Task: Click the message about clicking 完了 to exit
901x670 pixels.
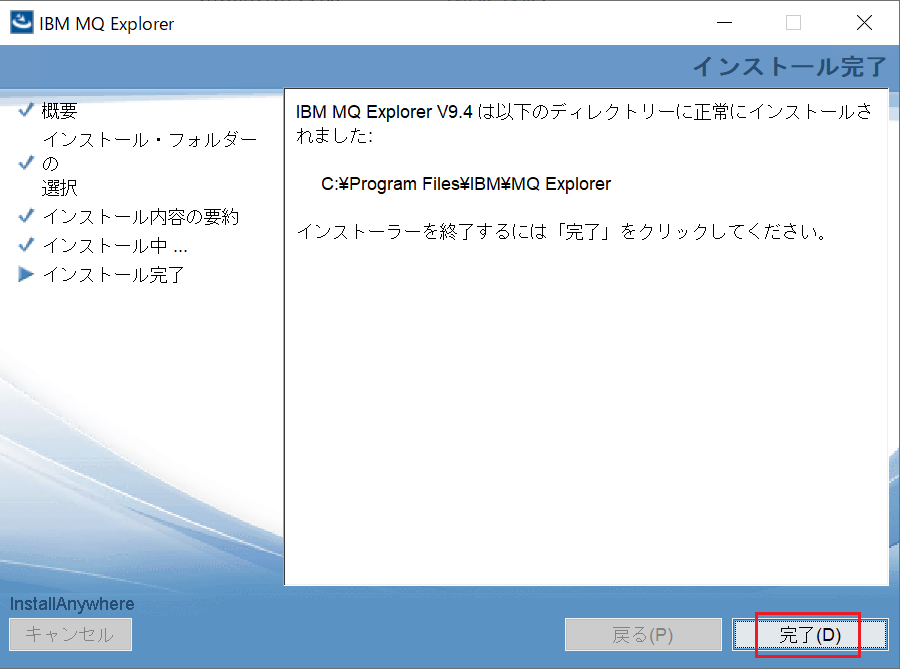Action: pos(563,232)
